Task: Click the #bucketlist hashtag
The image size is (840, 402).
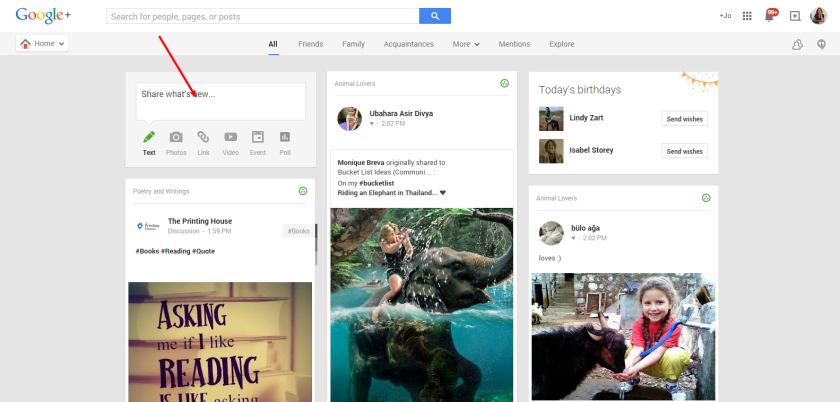Action: (377, 183)
